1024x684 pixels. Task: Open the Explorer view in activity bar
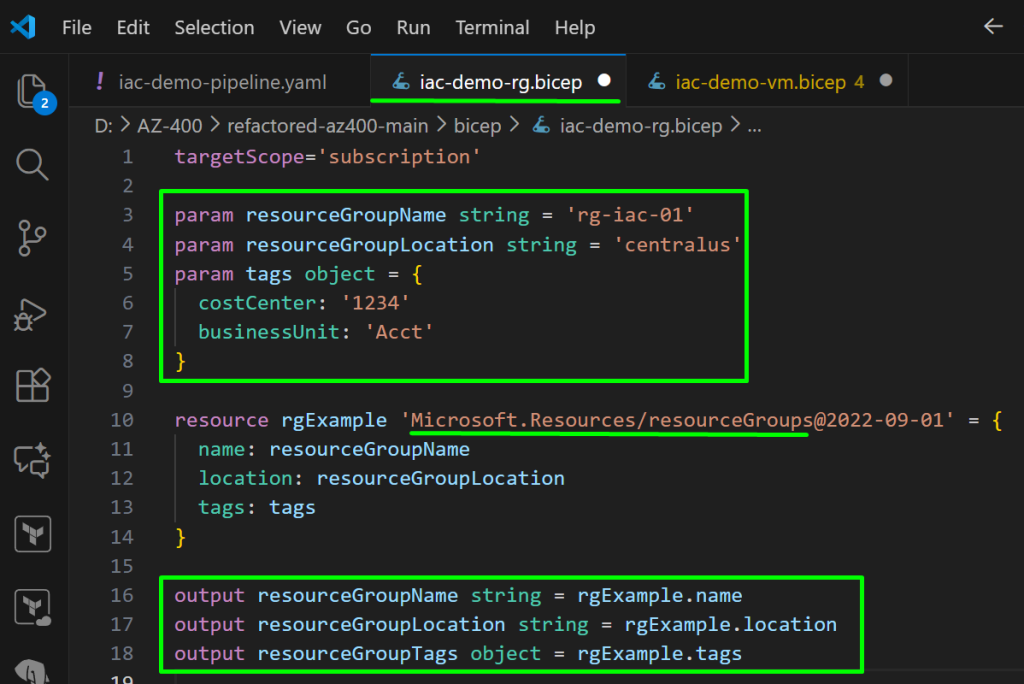tap(32, 91)
